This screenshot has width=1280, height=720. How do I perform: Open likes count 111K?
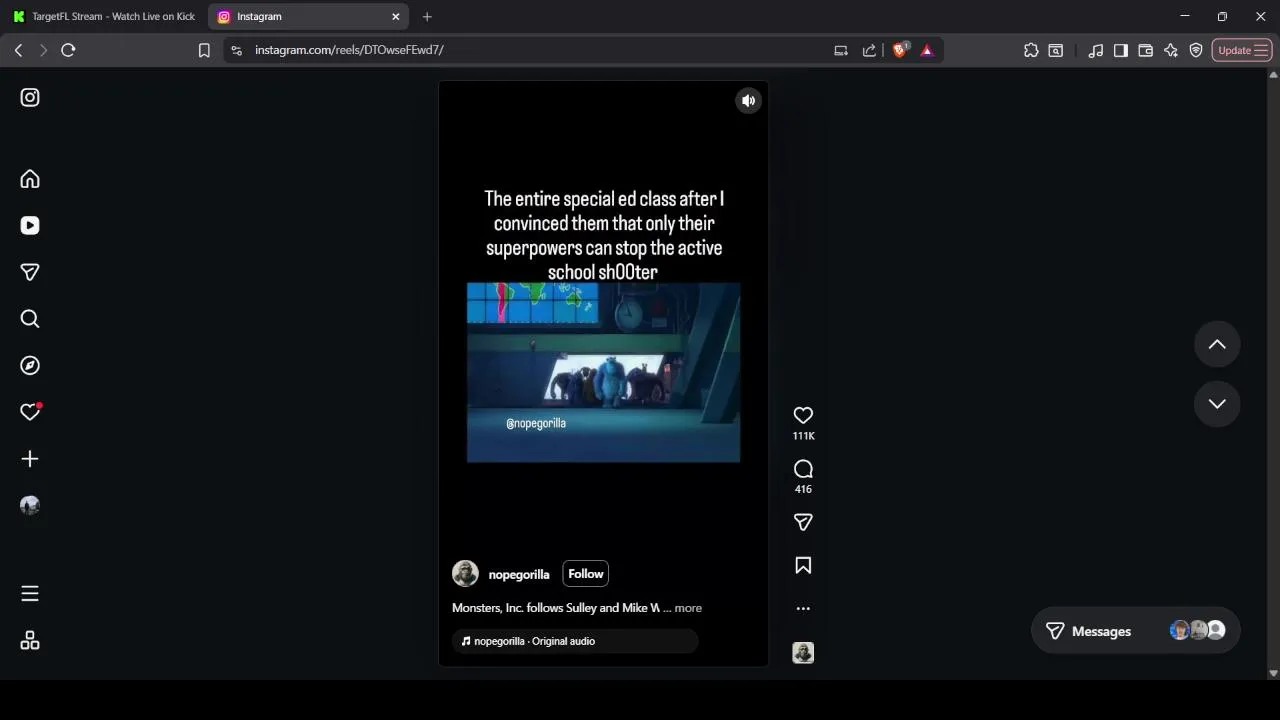pyautogui.click(x=803, y=436)
